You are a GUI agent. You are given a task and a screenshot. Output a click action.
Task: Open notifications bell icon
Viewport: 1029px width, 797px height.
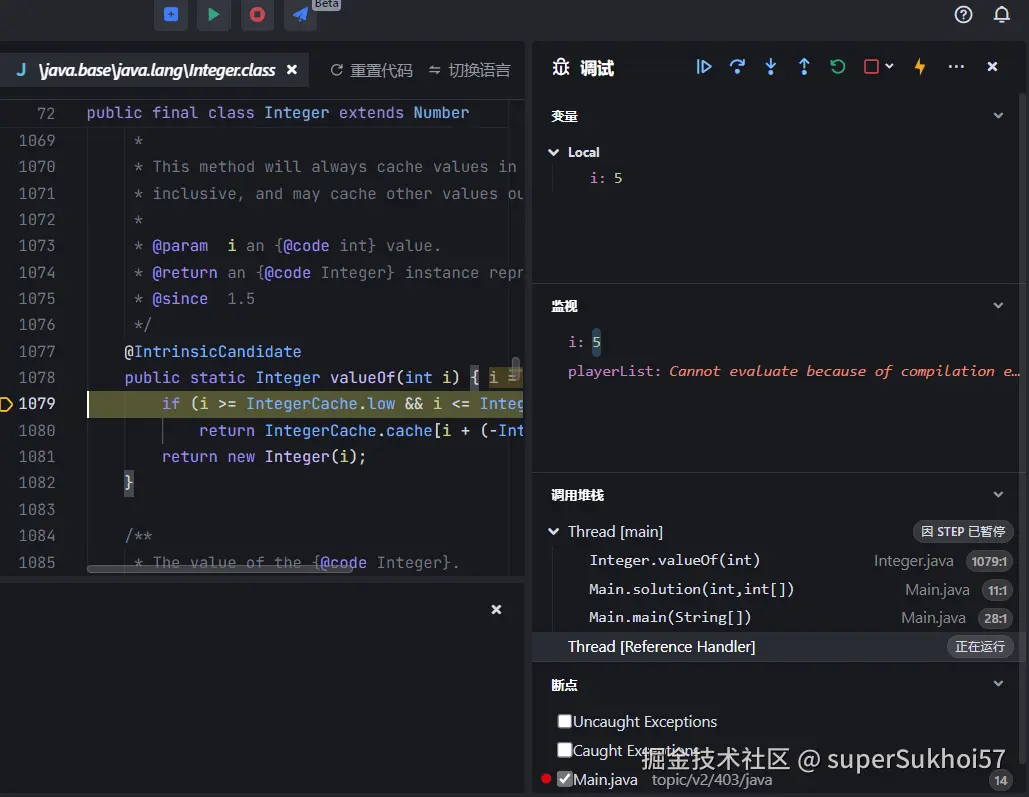1001,14
